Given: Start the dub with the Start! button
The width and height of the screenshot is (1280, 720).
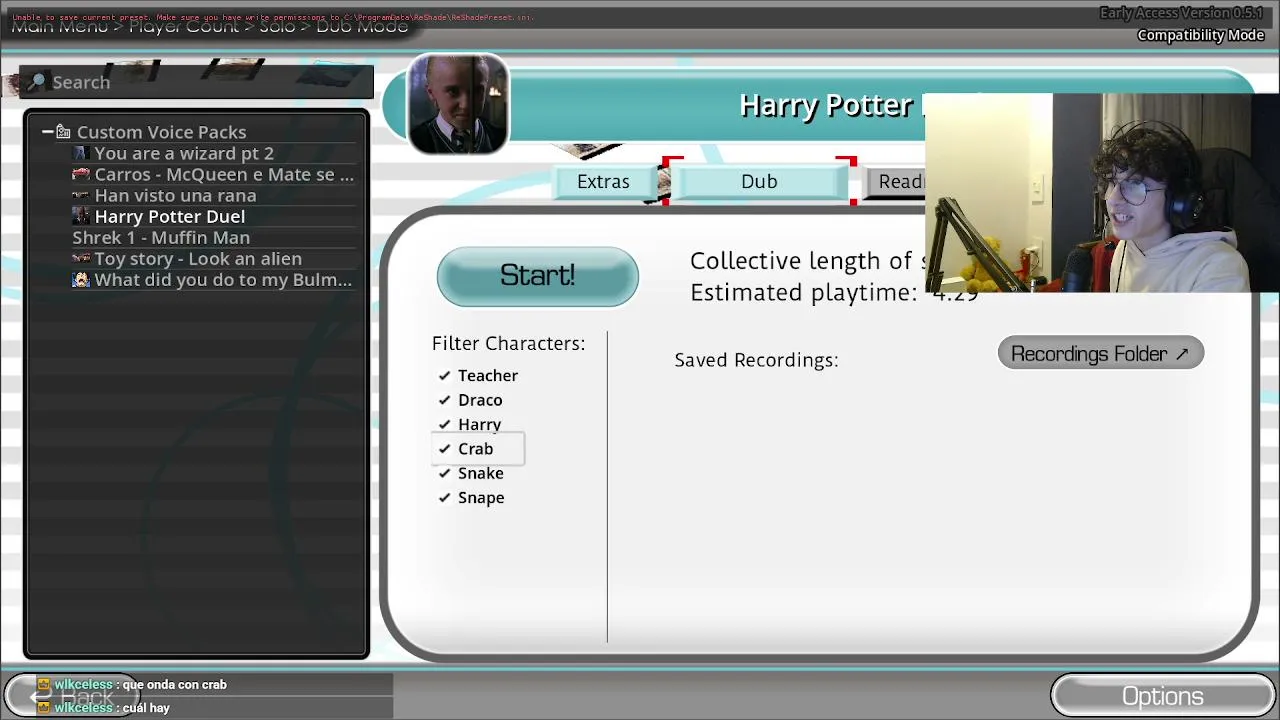Looking at the screenshot, I should (x=538, y=276).
